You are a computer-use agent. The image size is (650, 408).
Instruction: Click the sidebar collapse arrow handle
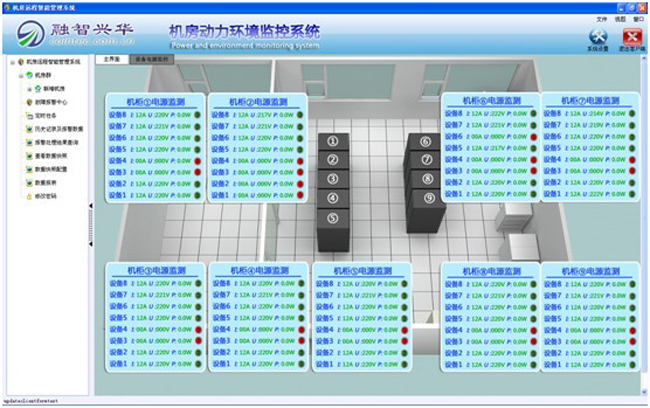[x=92, y=207]
